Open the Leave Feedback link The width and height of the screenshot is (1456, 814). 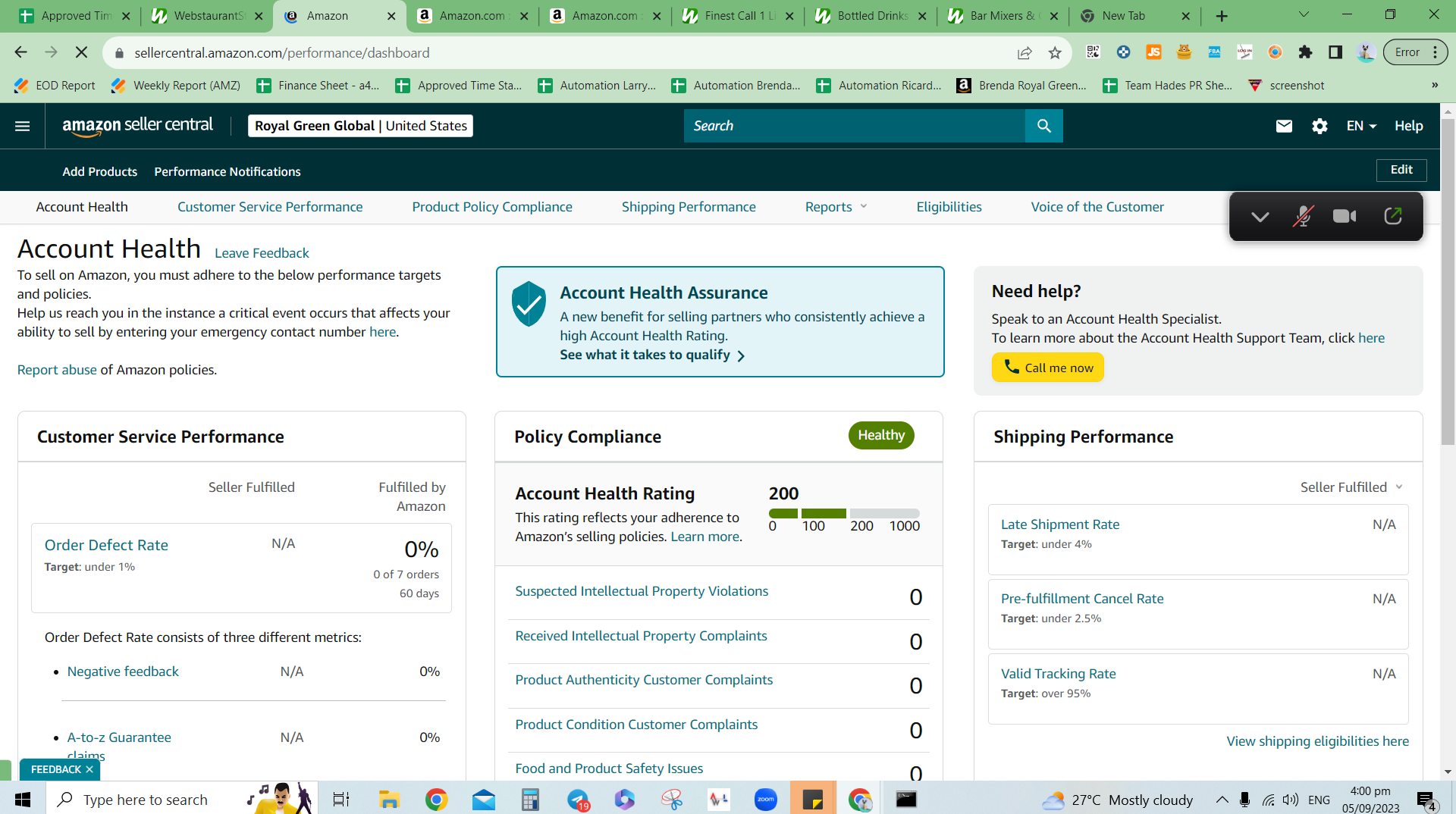[262, 253]
